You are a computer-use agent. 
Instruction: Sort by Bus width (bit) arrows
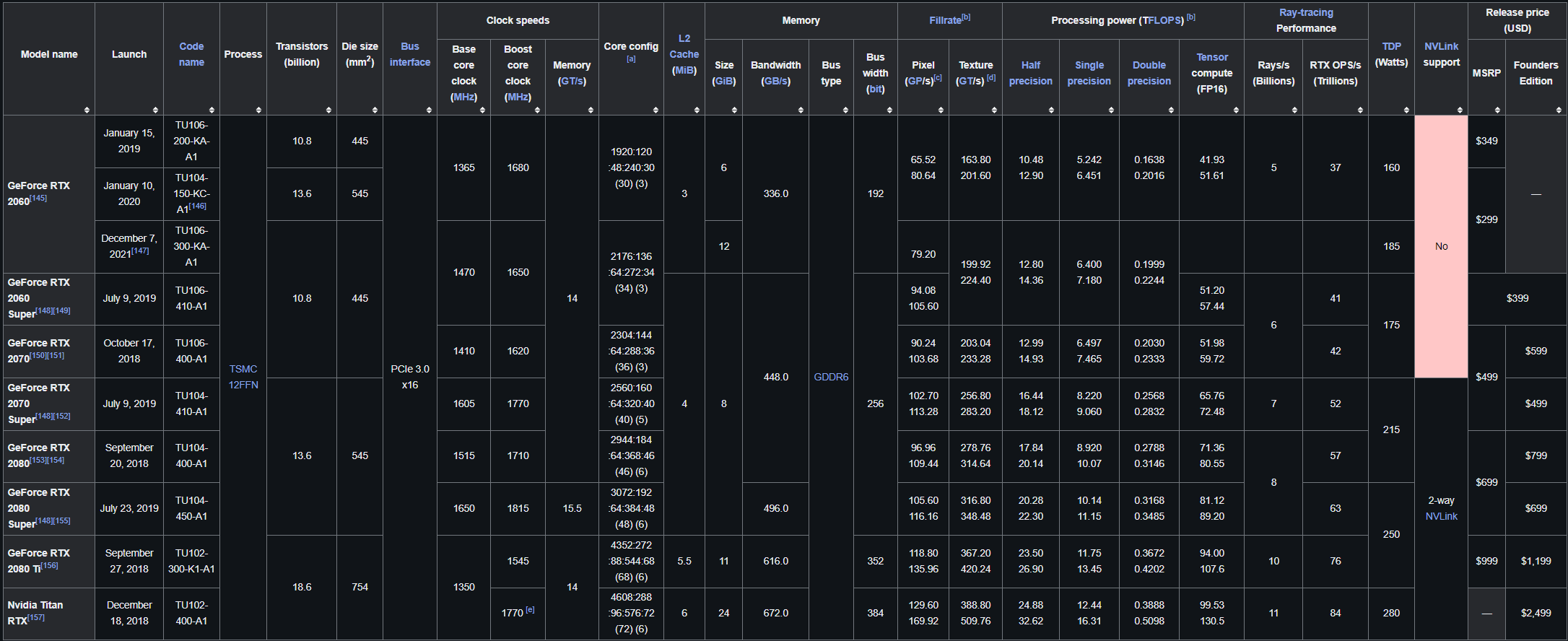click(x=889, y=110)
